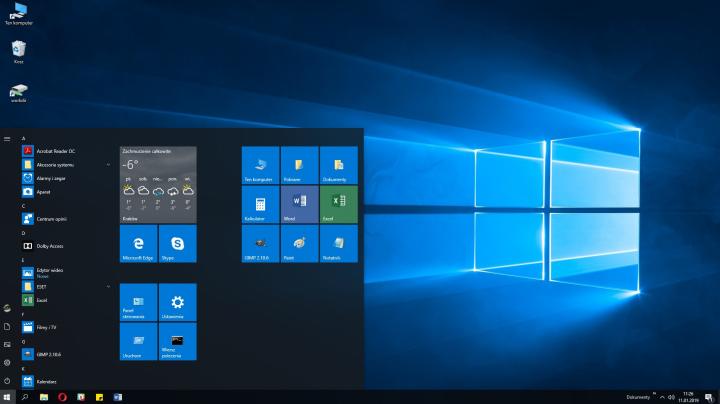Open the GIMP 2.10.6 tile

[260, 244]
